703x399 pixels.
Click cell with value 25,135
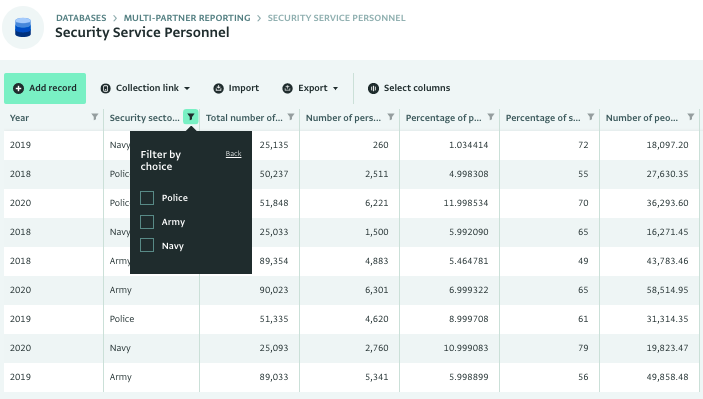273,145
